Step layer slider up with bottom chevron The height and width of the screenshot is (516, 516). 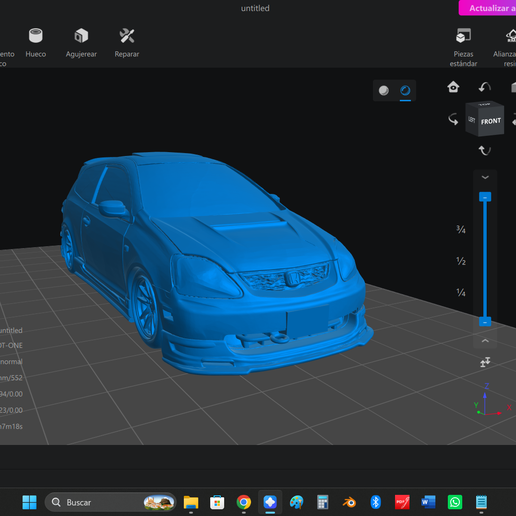(x=485, y=341)
